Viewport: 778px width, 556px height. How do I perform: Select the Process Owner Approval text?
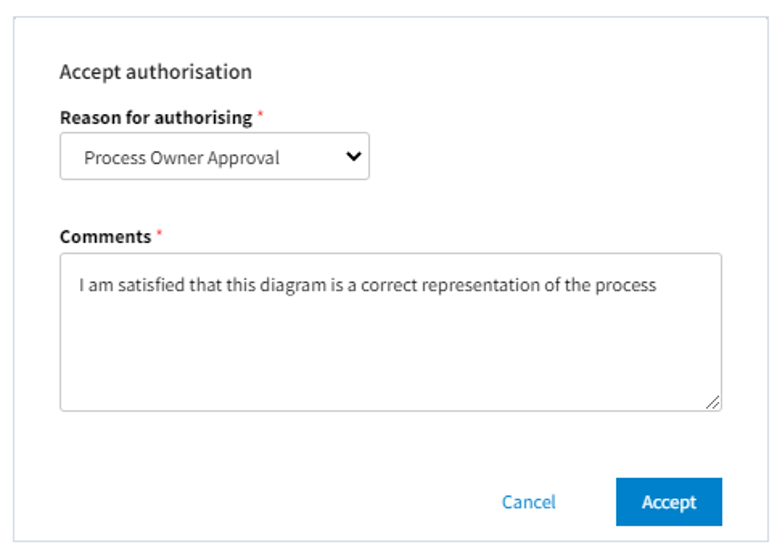pyautogui.click(x=181, y=158)
